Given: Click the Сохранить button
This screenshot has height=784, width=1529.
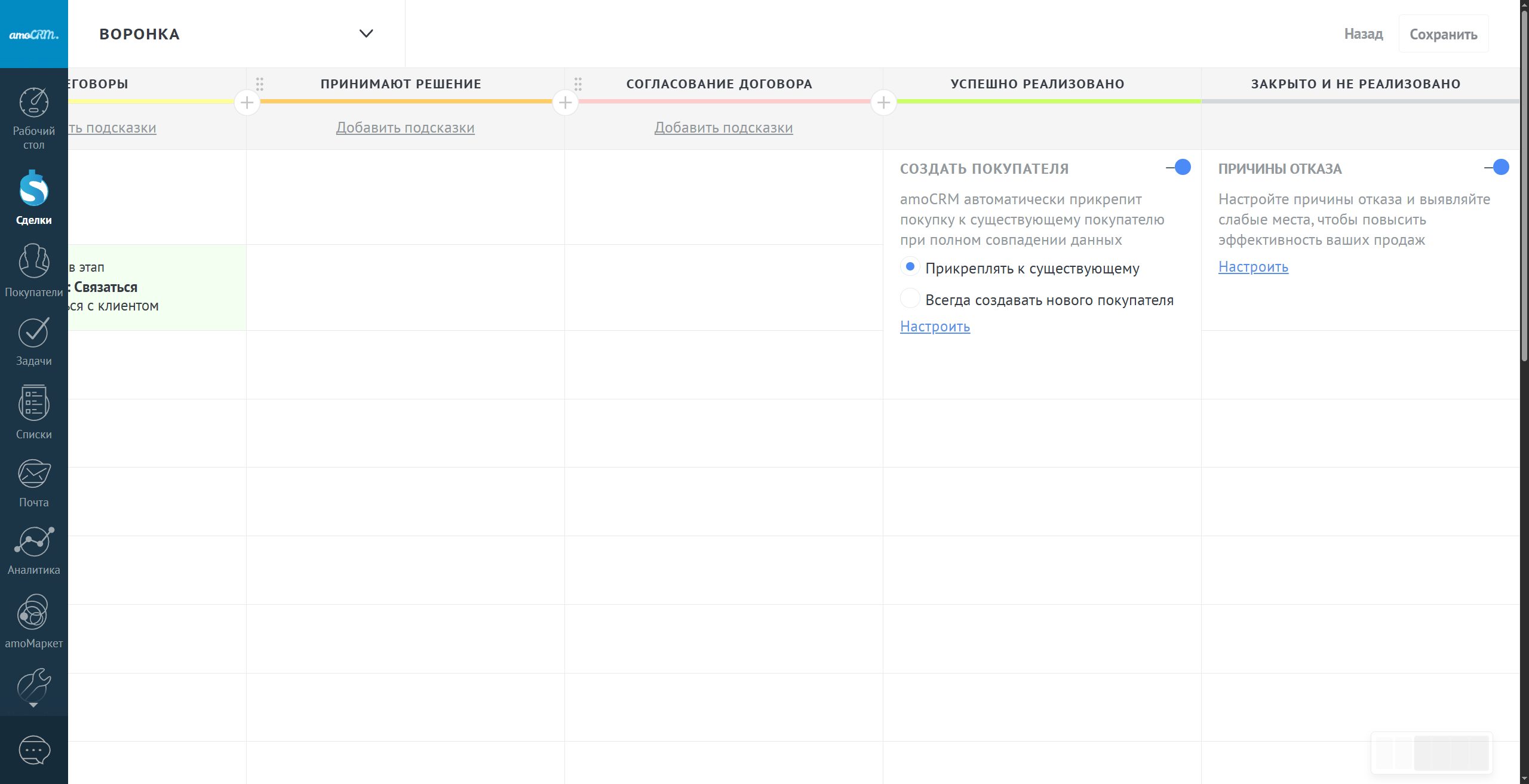Looking at the screenshot, I should [1443, 34].
